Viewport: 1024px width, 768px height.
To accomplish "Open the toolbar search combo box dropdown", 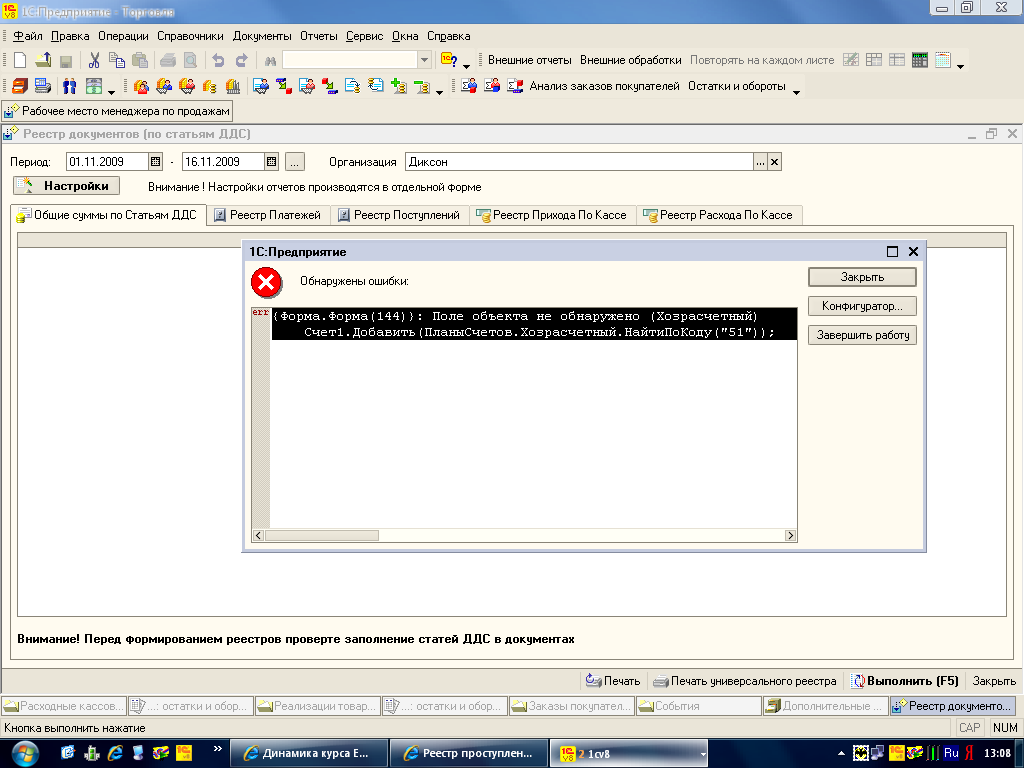I will pos(424,60).
